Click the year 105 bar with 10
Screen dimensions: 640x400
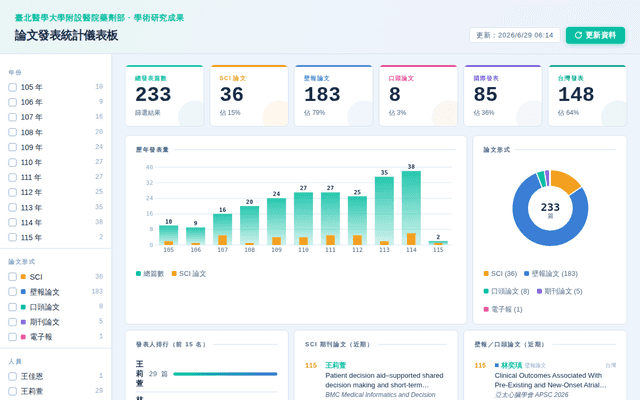click(x=169, y=235)
